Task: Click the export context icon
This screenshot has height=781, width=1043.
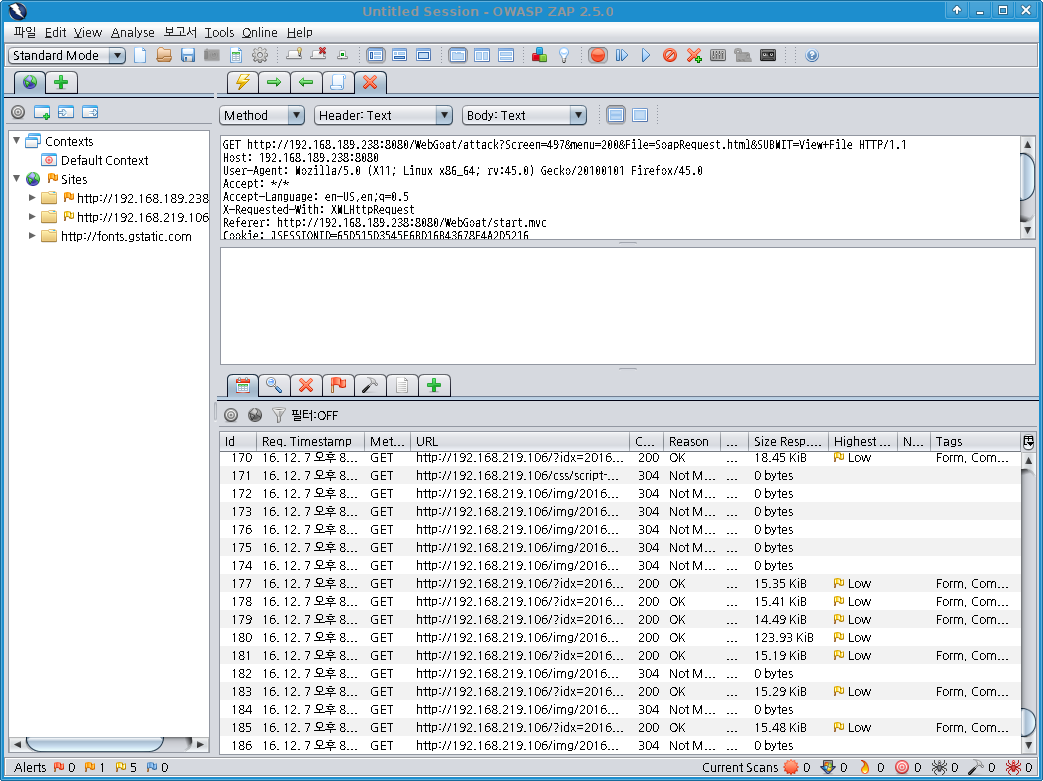Action: (90, 112)
